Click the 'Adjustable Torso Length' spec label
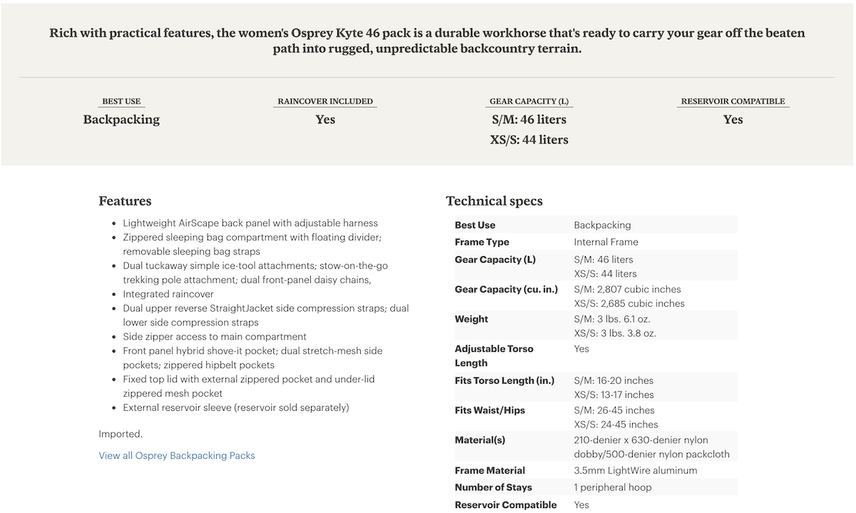 [494, 356]
